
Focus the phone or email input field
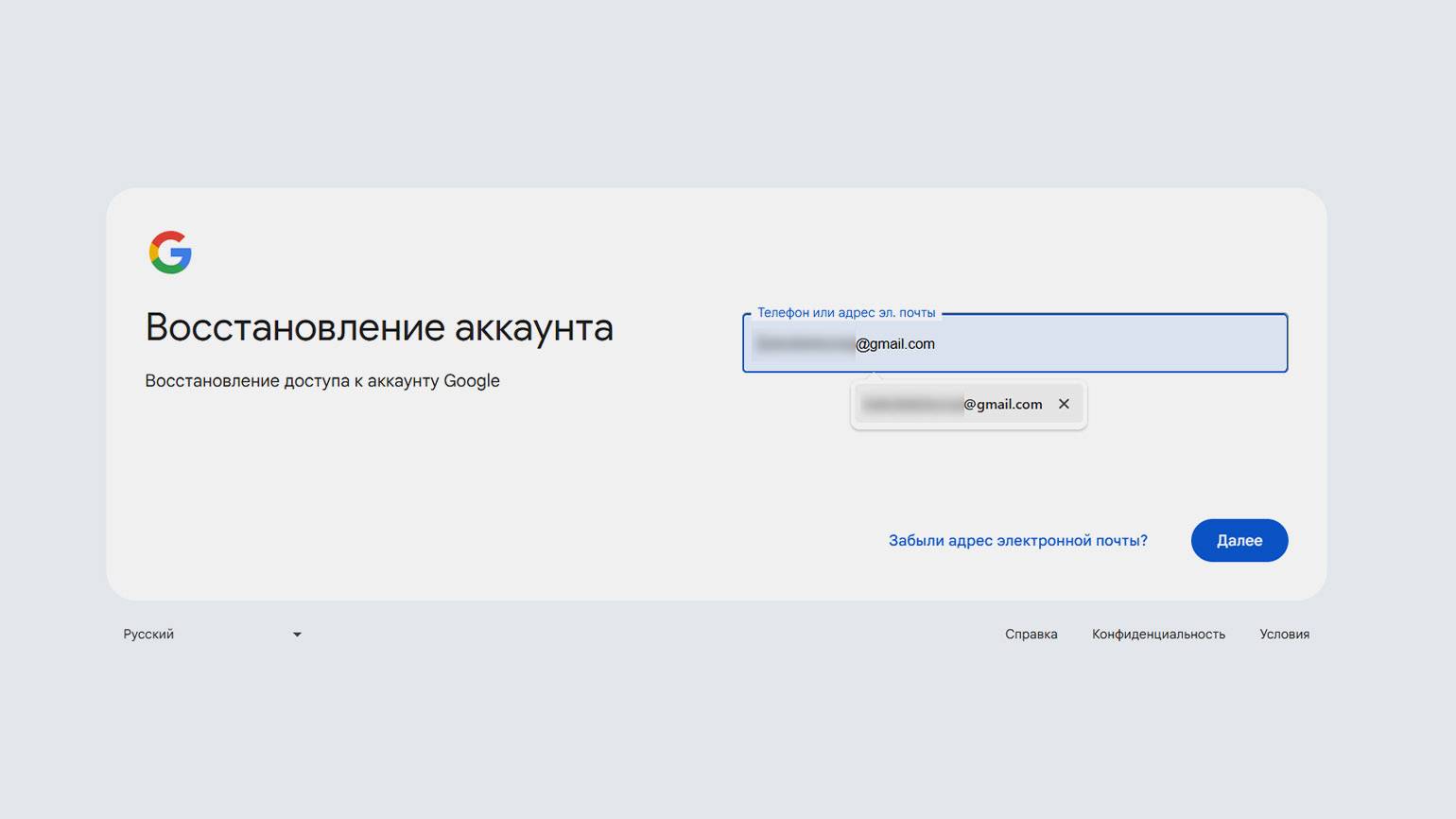pos(1014,343)
